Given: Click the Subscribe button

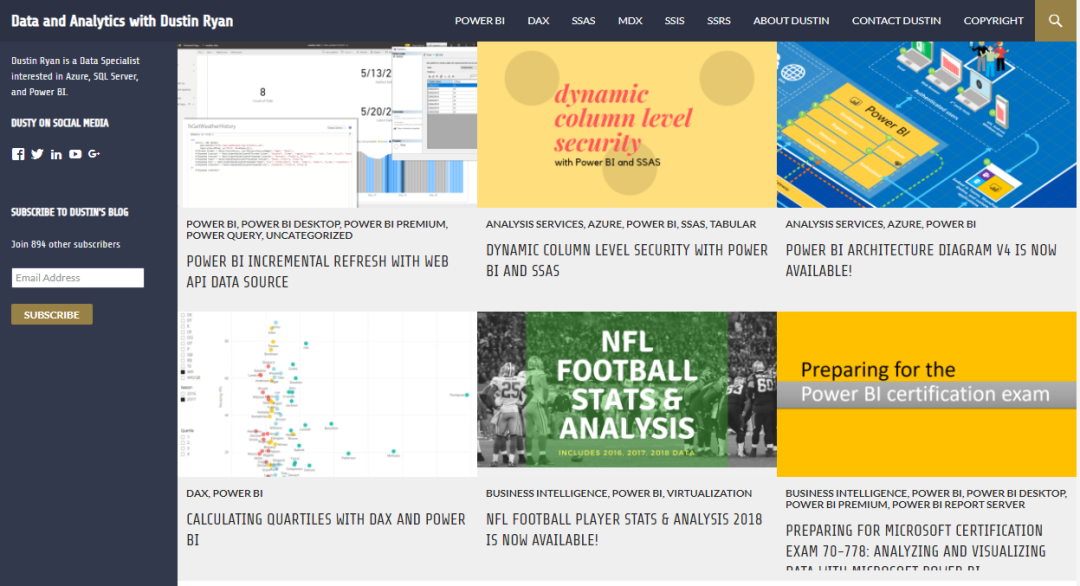Looking at the screenshot, I should [52, 315].
